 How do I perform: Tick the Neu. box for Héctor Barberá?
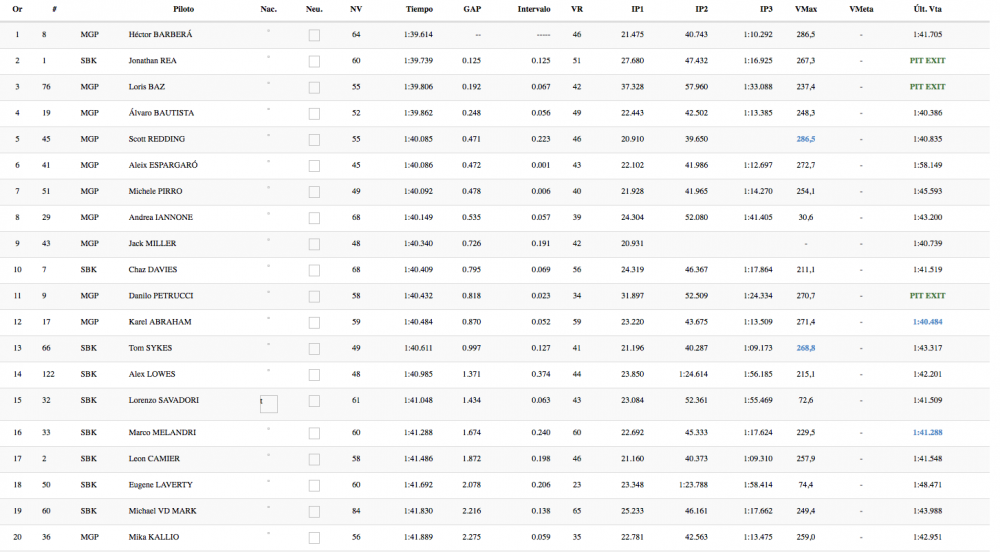click(314, 35)
